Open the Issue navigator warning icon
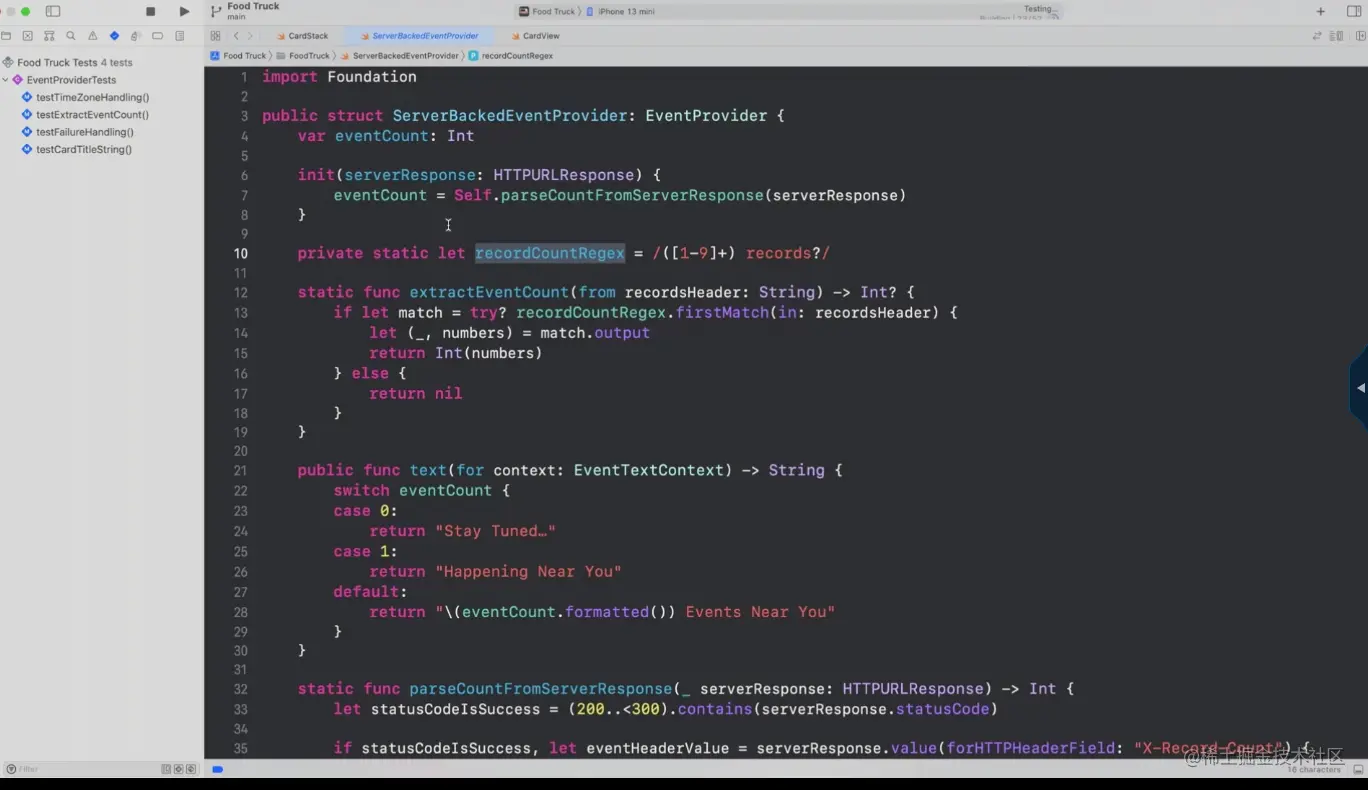Viewport: 1368px width, 790px height. 93,36
